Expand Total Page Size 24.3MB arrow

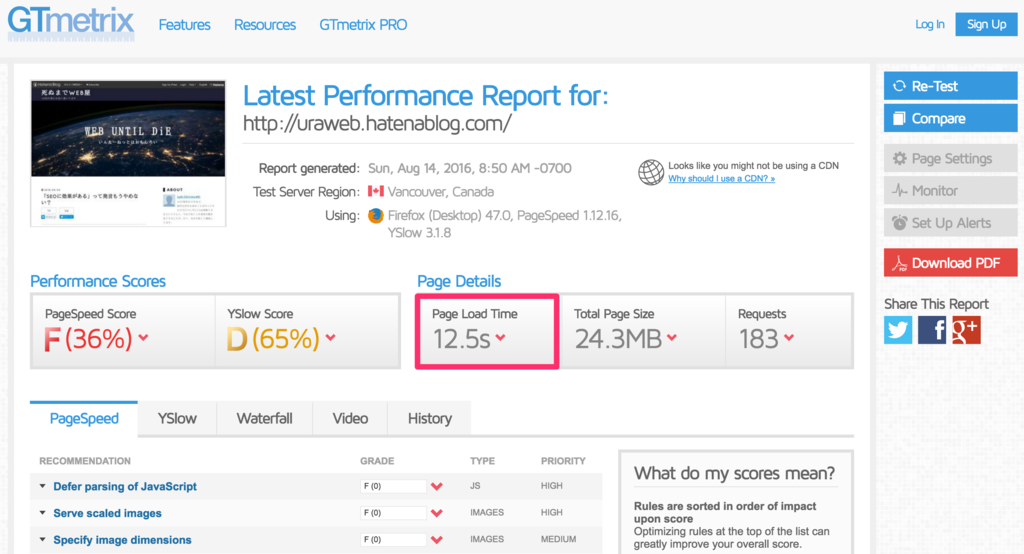click(x=672, y=338)
